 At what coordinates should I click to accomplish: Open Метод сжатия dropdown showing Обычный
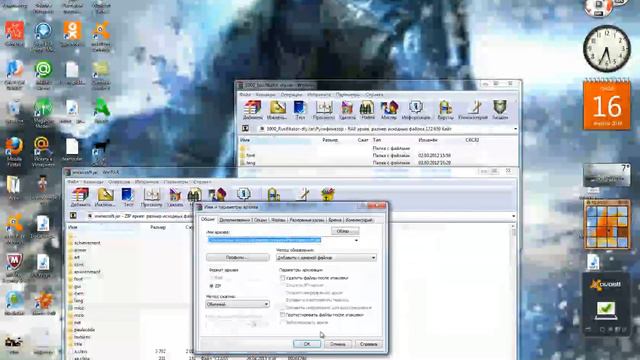[x=238, y=304]
